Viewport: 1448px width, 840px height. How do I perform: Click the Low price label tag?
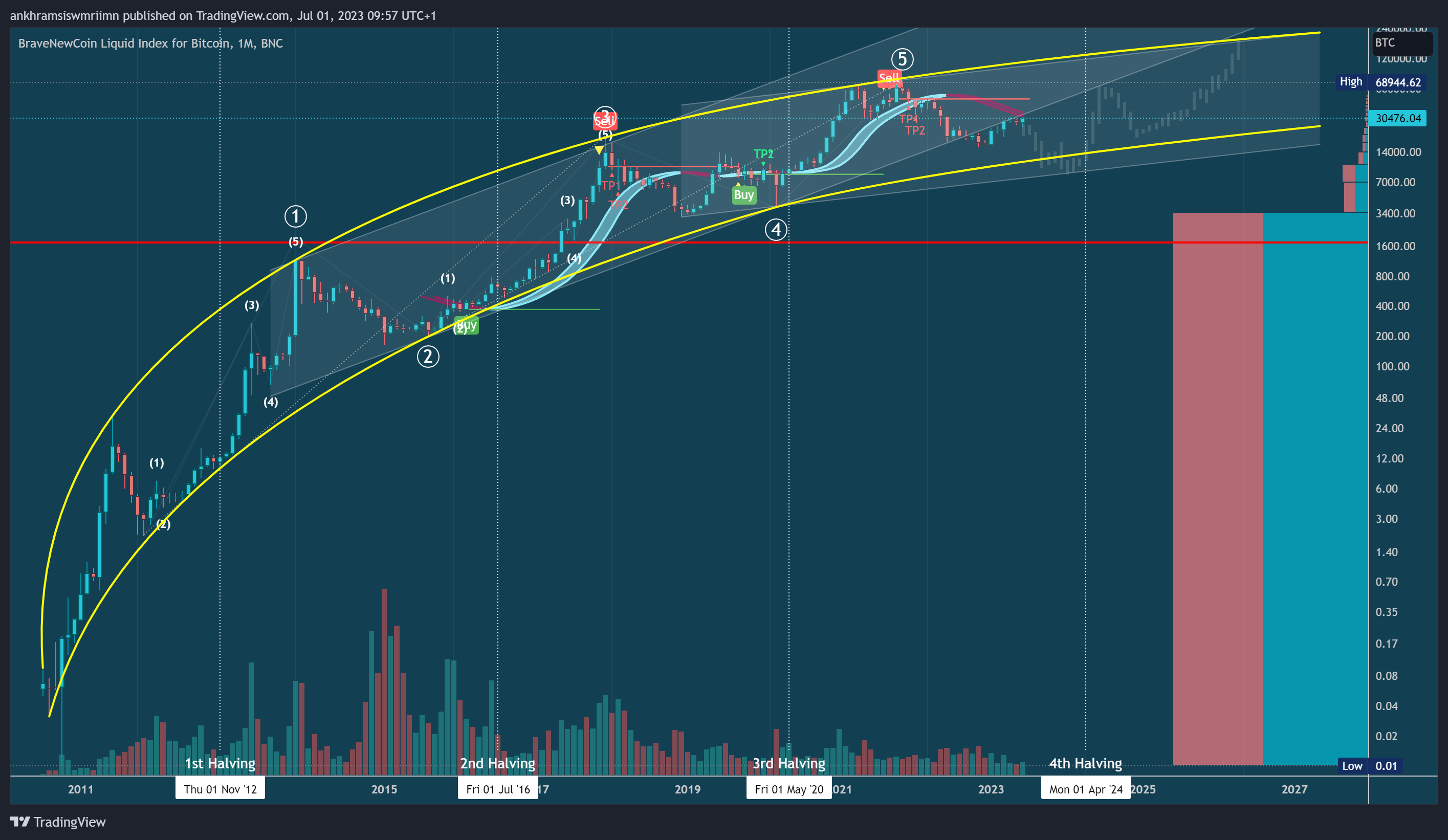click(1352, 765)
